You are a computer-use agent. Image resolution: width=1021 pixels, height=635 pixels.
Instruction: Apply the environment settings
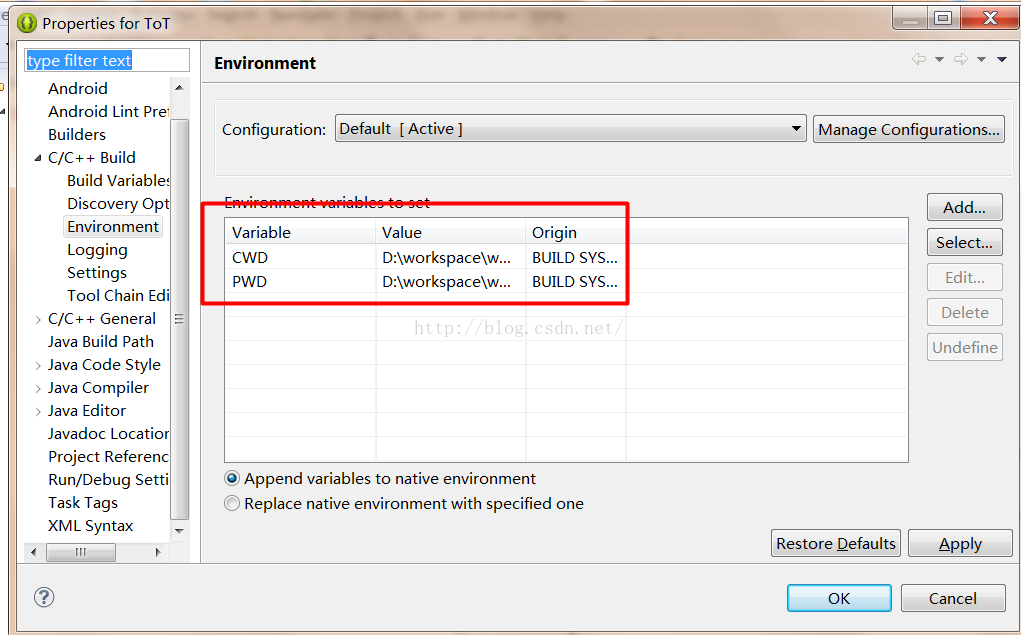(960, 543)
